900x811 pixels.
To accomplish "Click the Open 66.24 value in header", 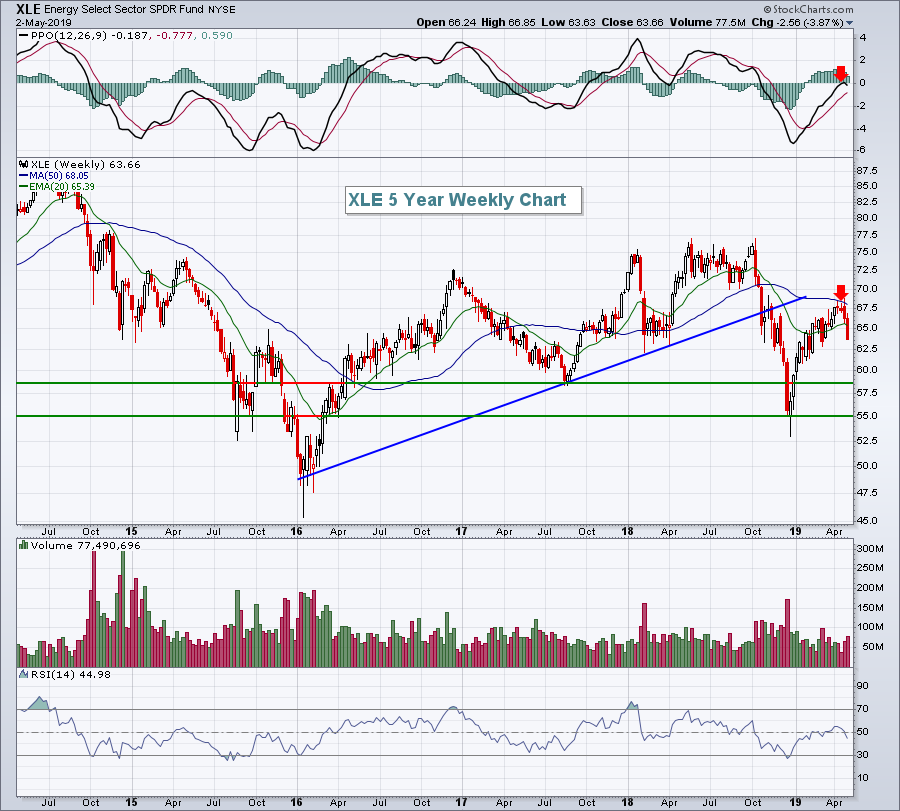I will (447, 22).
